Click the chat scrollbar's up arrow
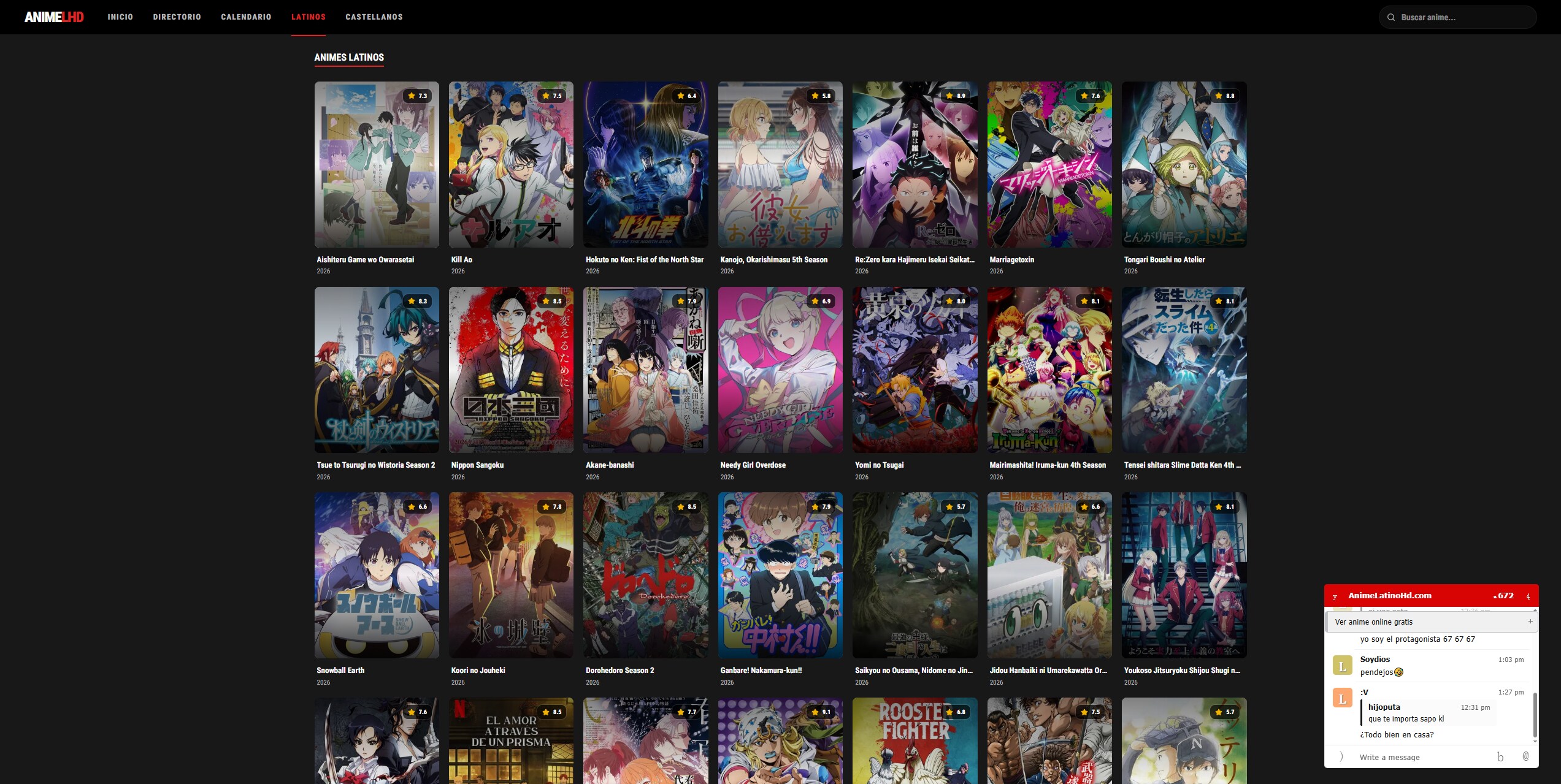 point(1535,611)
